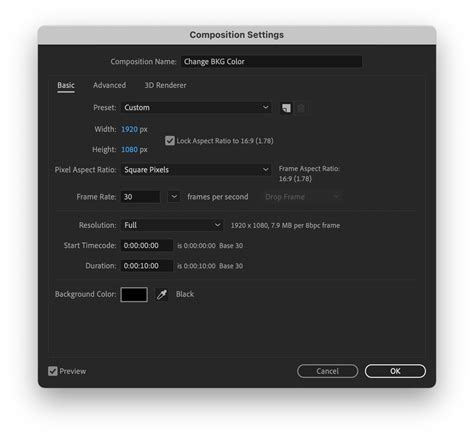The height and width of the screenshot is (438, 474).
Task: Click the 'Background Color:' label
Action: pyautogui.click(x=86, y=294)
